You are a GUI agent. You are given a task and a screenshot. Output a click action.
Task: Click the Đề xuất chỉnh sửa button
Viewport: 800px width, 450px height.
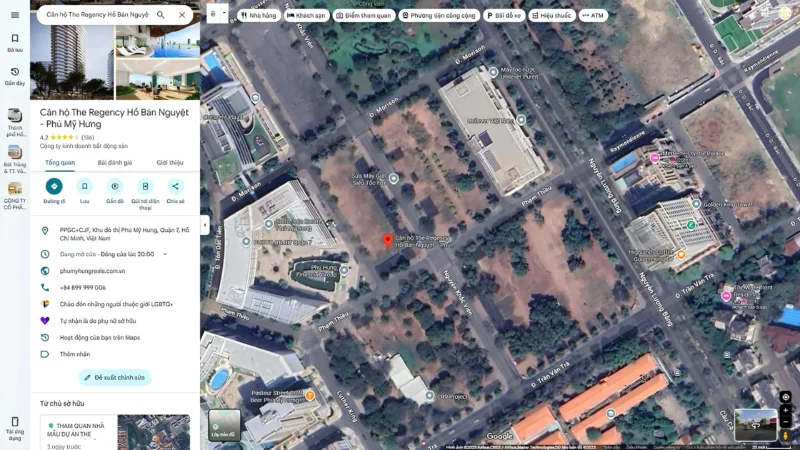tap(115, 377)
